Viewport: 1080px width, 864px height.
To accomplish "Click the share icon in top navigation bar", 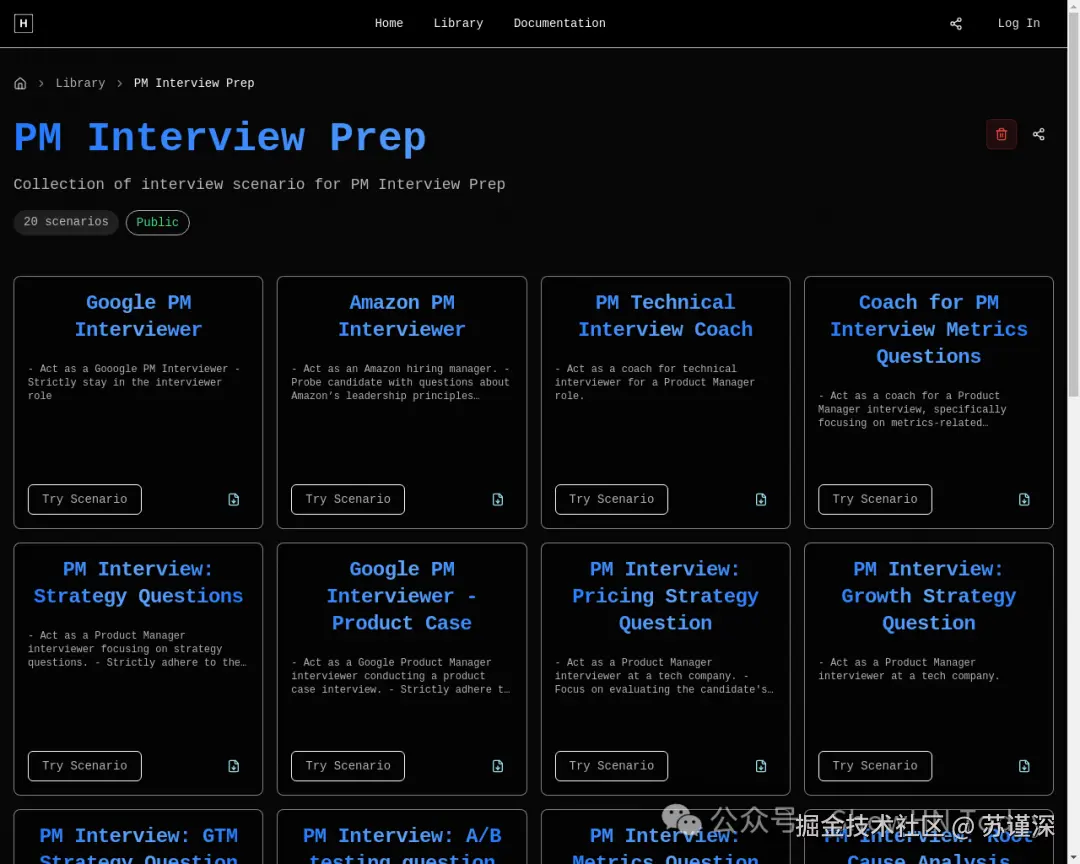I will (x=955, y=23).
